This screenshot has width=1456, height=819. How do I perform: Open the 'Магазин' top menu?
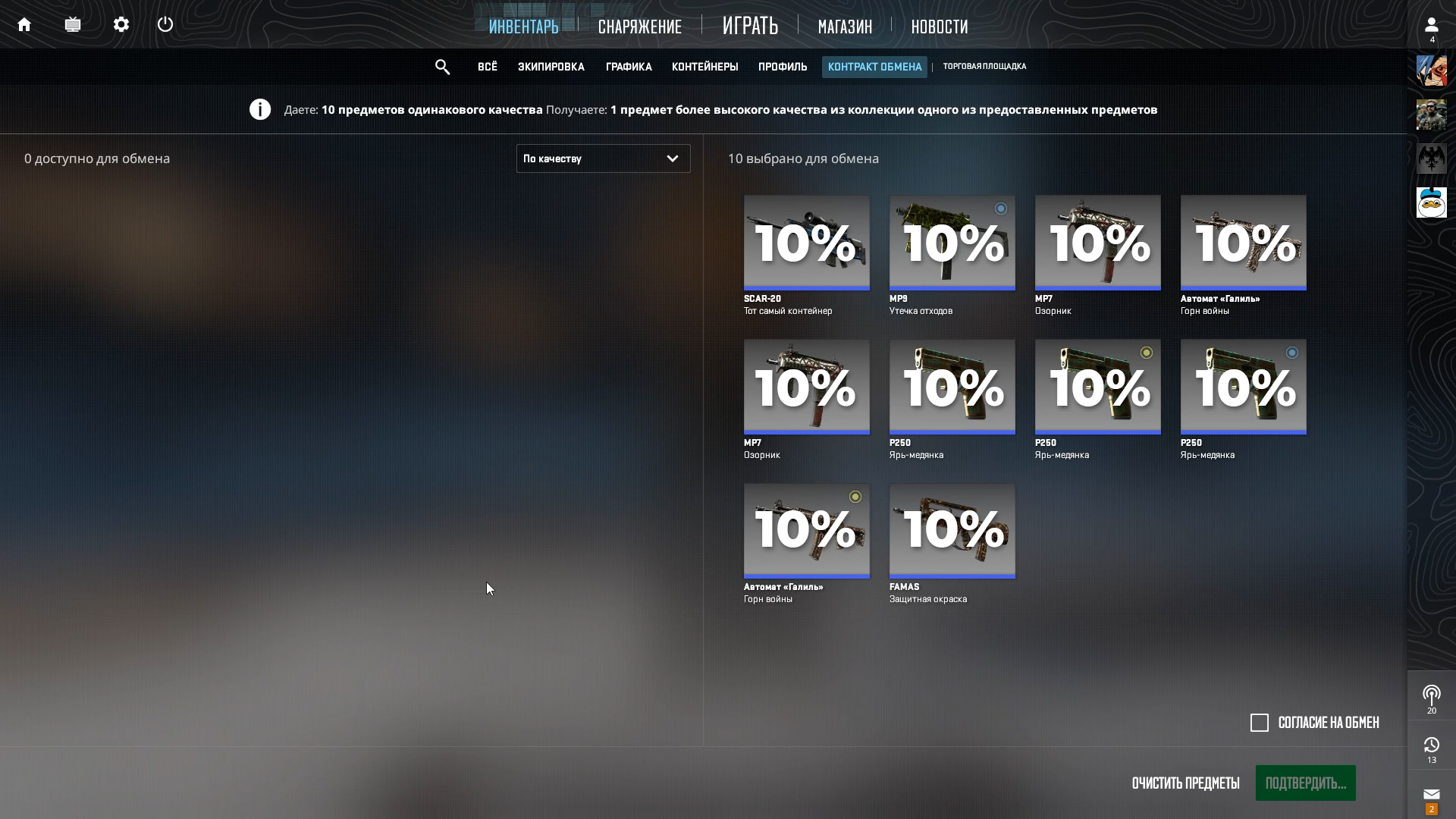click(x=845, y=27)
